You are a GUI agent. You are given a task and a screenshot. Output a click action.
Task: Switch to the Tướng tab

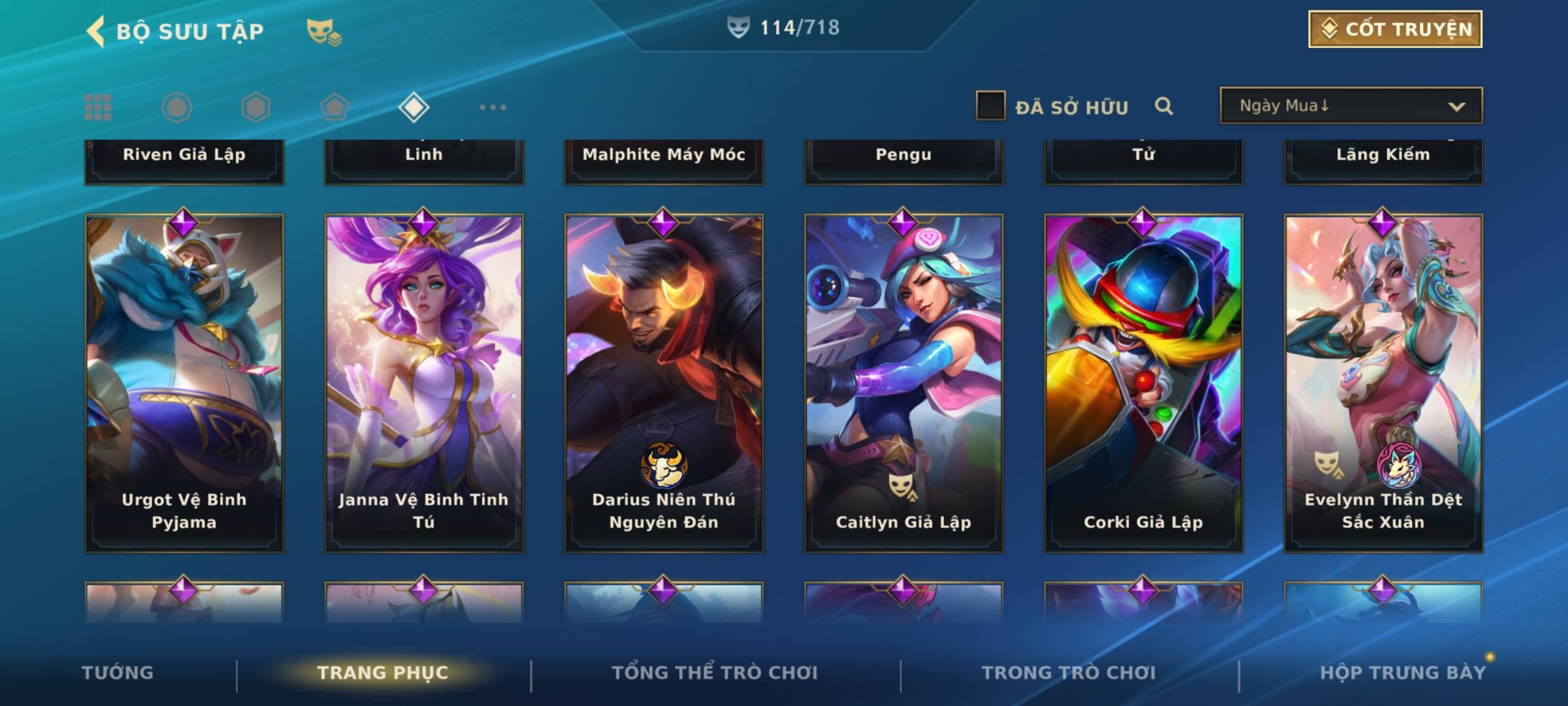(x=118, y=673)
